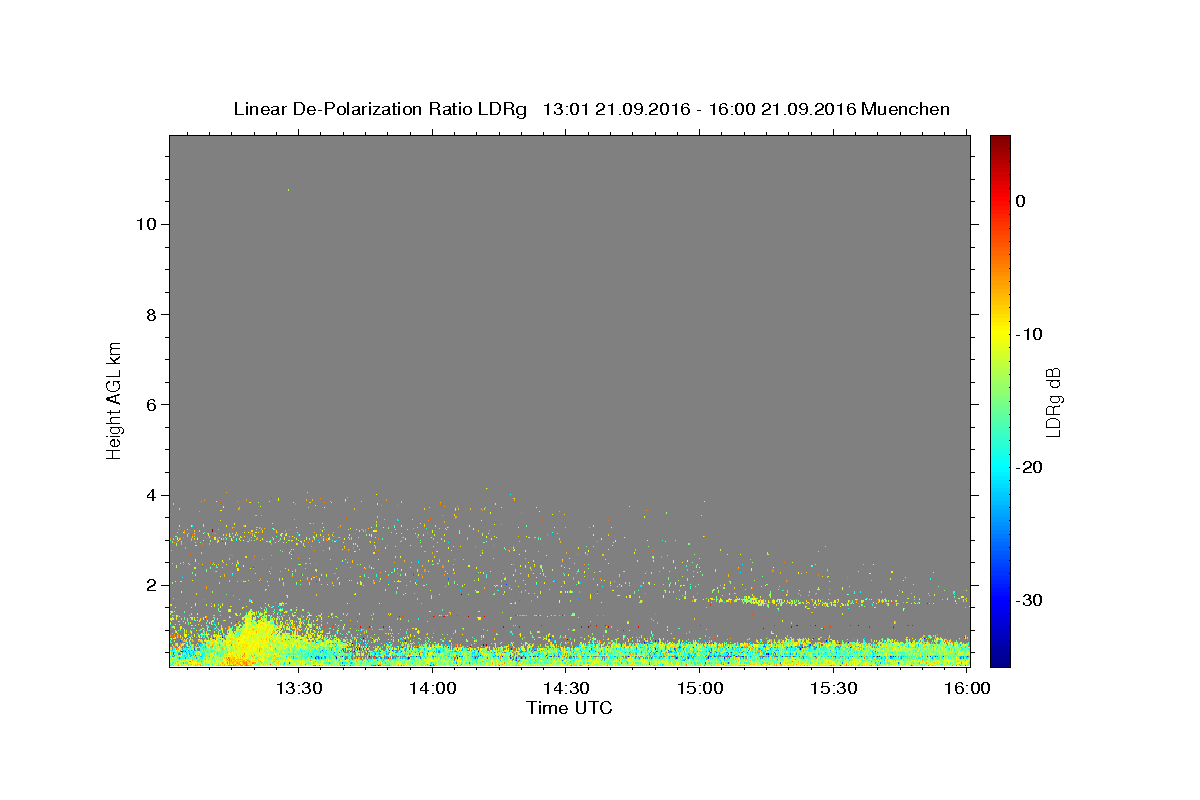The width and height of the screenshot is (1200, 800).
Task: Click the height tick label 2
Action: tap(149, 585)
